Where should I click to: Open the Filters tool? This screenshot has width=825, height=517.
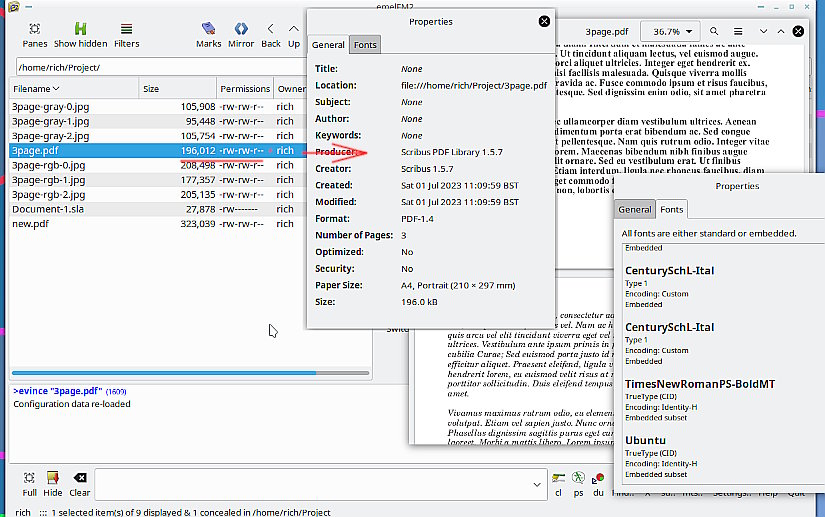(x=126, y=34)
